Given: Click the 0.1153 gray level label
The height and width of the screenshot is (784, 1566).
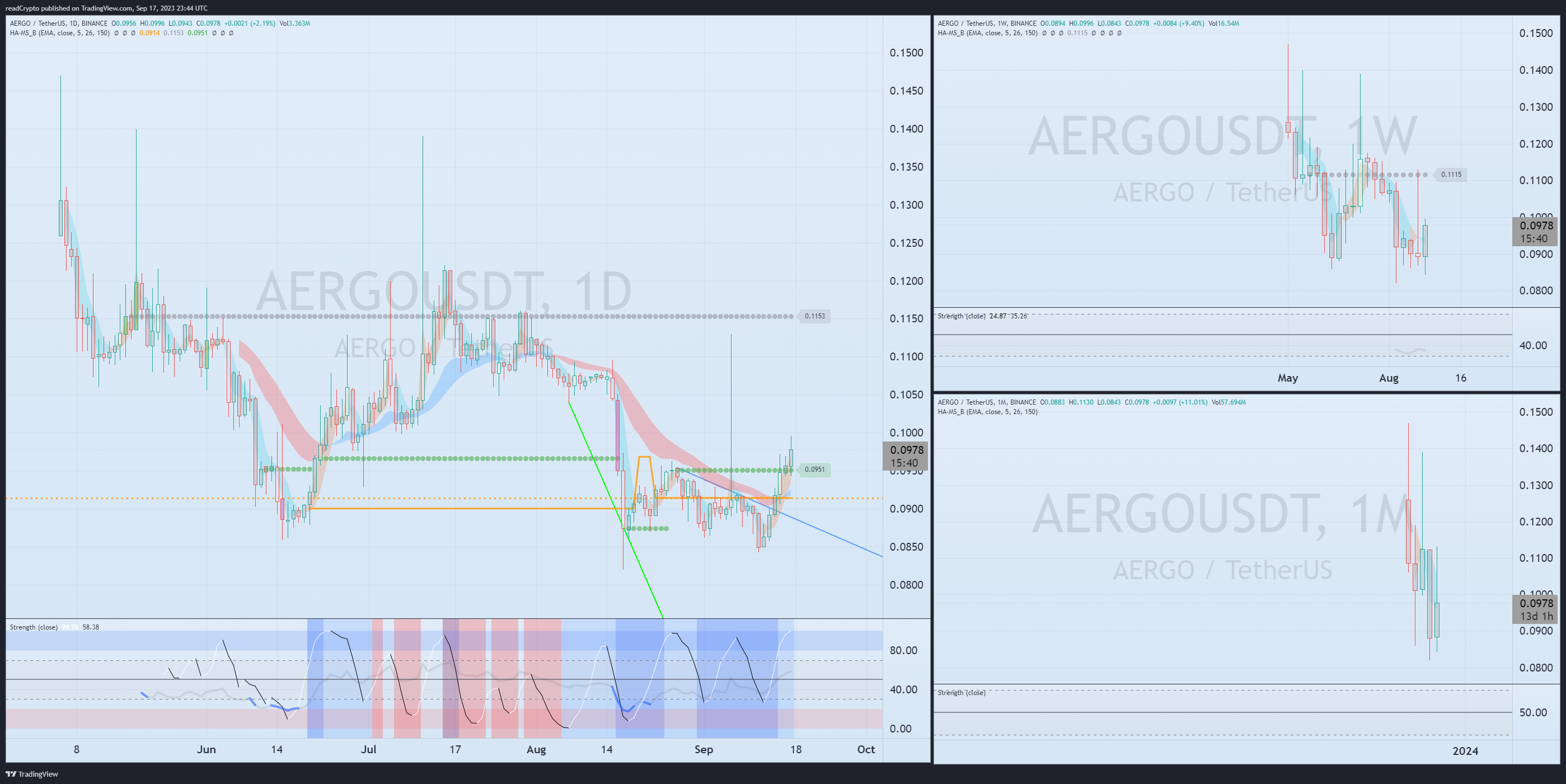Looking at the screenshot, I should (814, 316).
